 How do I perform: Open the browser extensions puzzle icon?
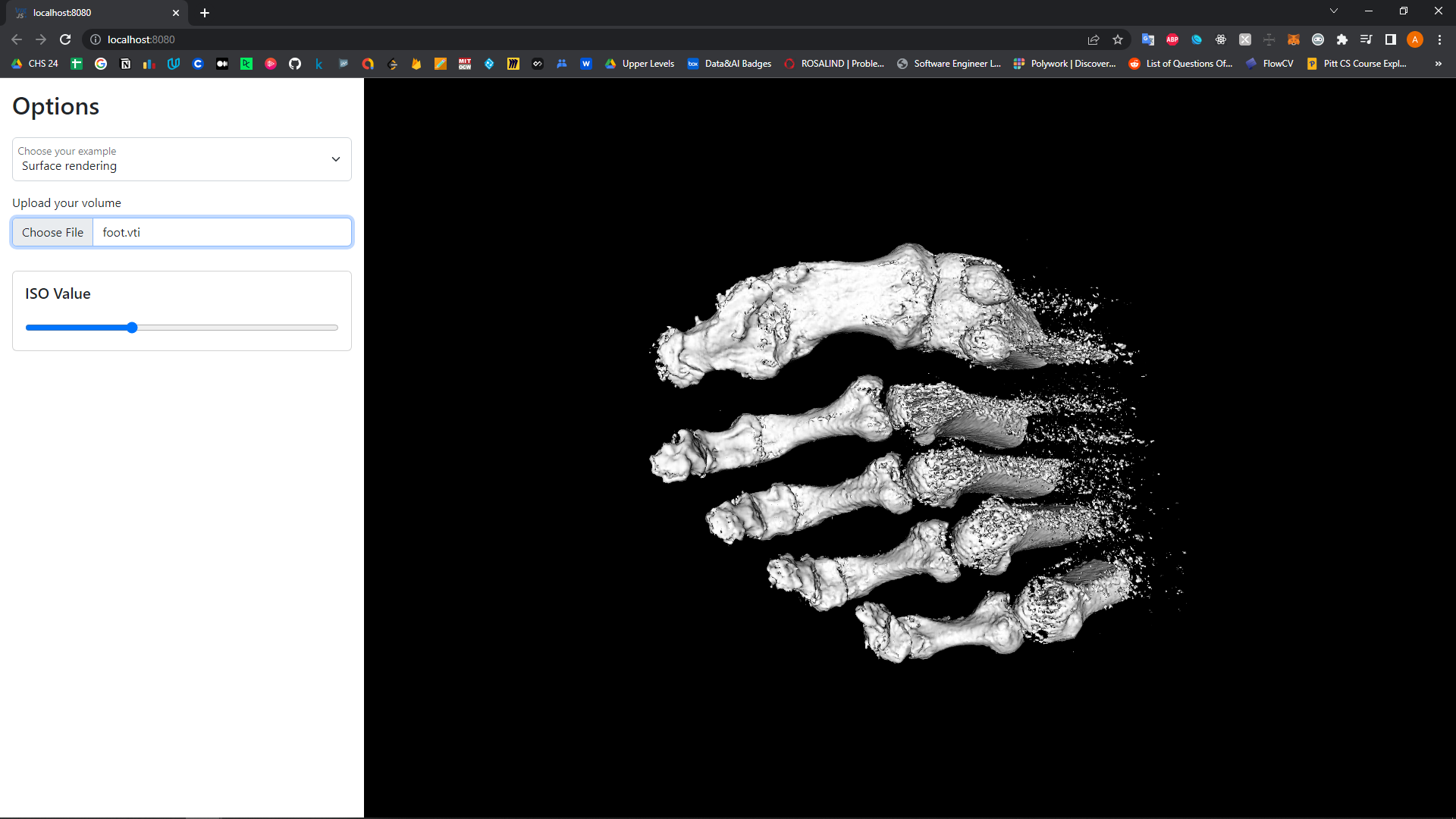coord(1343,39)
